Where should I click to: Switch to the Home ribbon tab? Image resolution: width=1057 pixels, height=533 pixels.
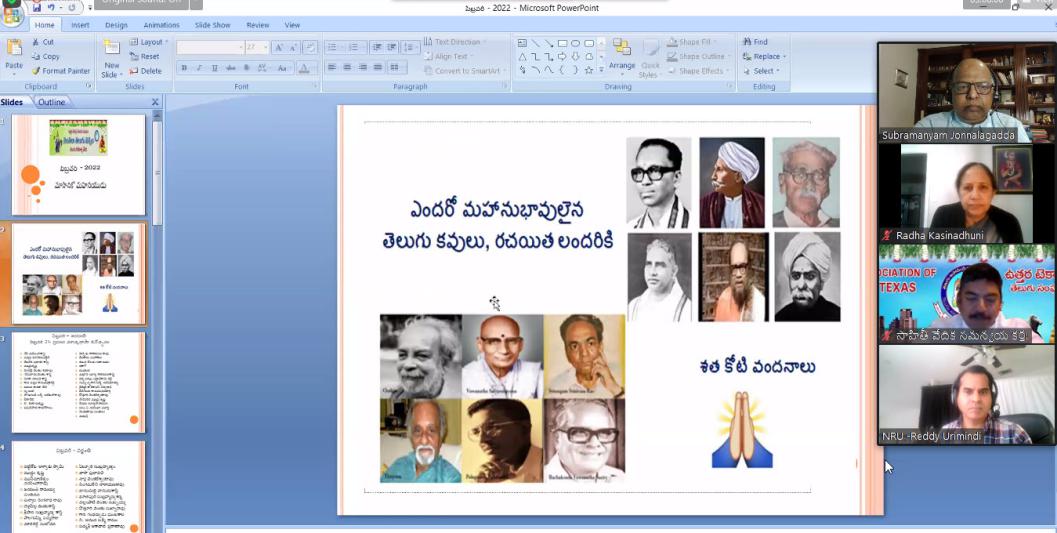point(44,25)
